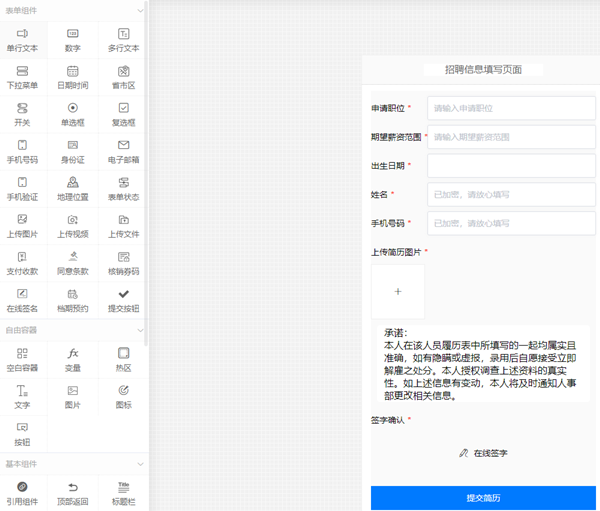Select the 手机号码 phone number component

[x=23, y=152]
